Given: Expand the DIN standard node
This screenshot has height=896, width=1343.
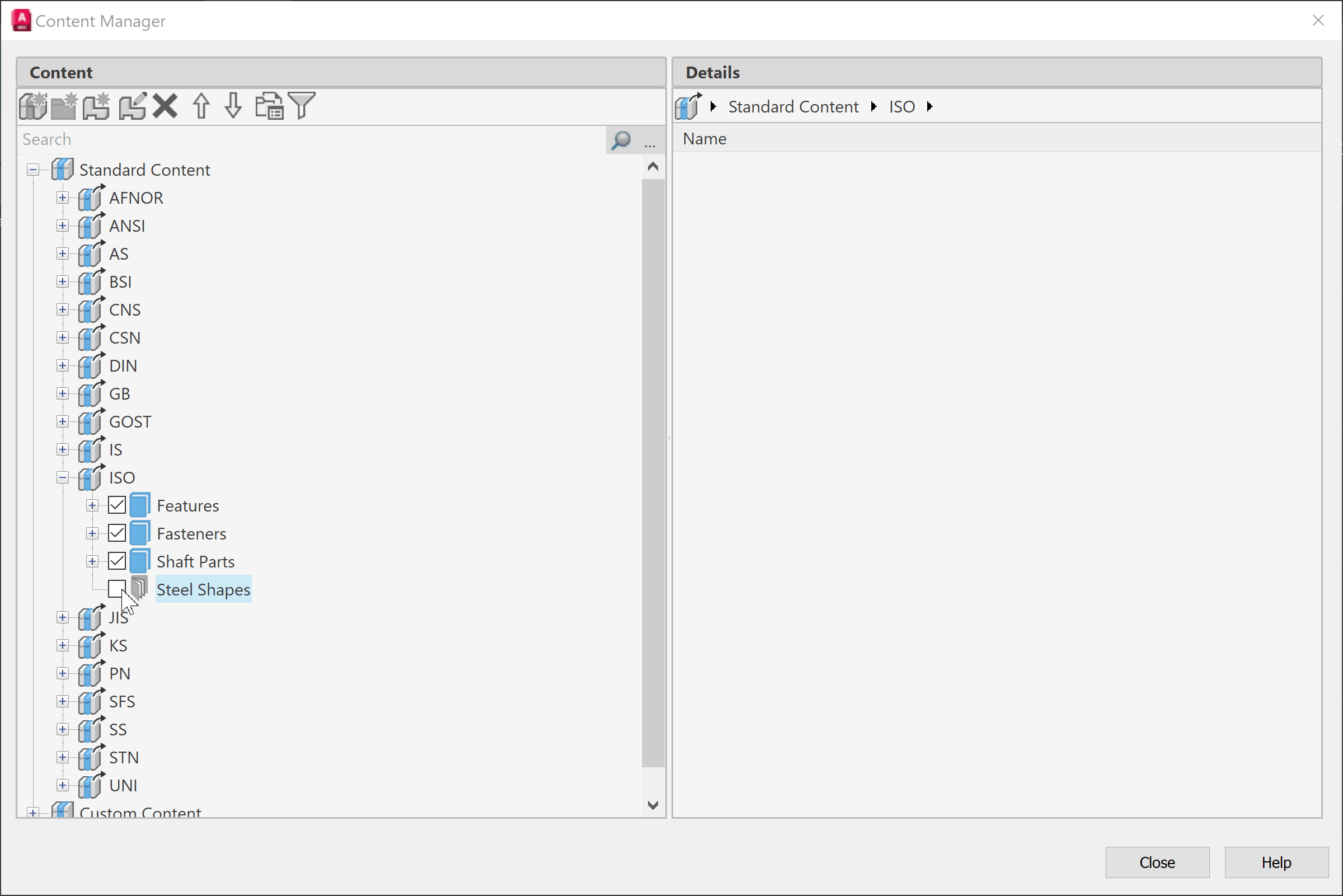Looking at the screenshot, I should pyautogui.click(x=63, y=365).
